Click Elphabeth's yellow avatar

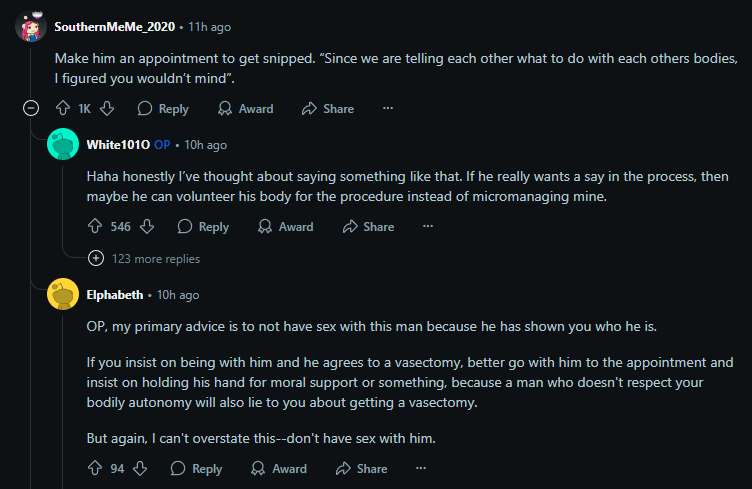(x=63, y=295)
